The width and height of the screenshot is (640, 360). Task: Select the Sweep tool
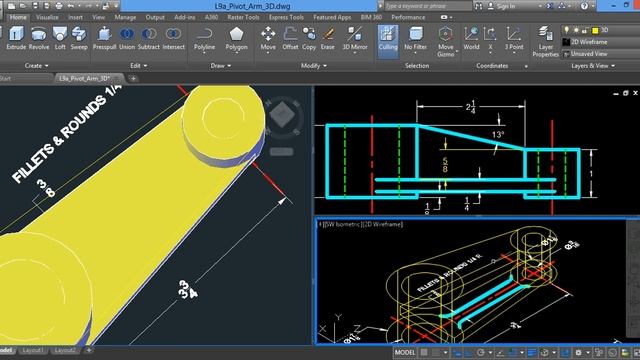coord(79,38)
